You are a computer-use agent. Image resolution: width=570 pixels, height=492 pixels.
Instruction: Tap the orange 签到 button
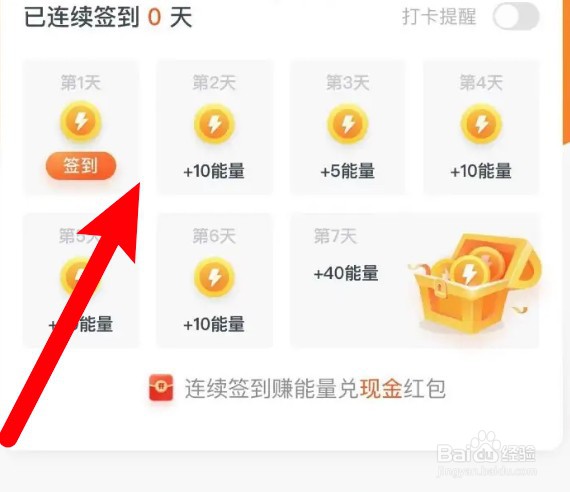81,166
